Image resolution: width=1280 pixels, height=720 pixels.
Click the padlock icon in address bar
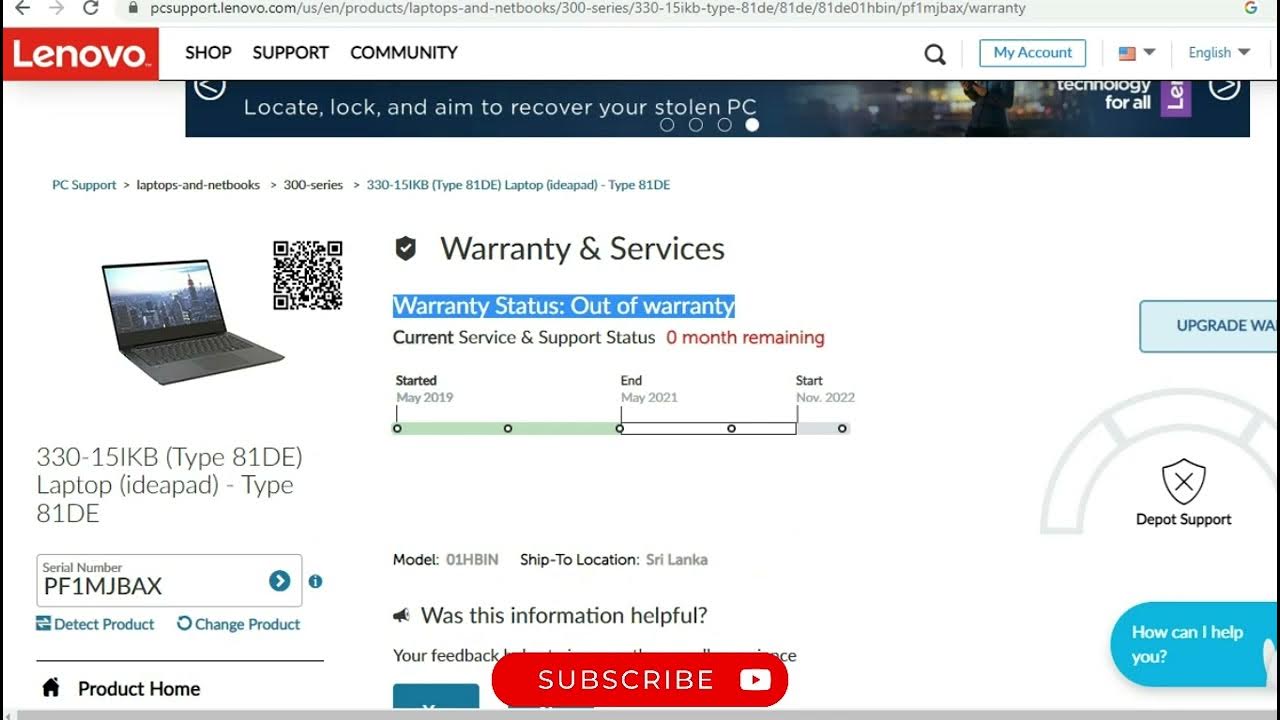pos(132,8)
